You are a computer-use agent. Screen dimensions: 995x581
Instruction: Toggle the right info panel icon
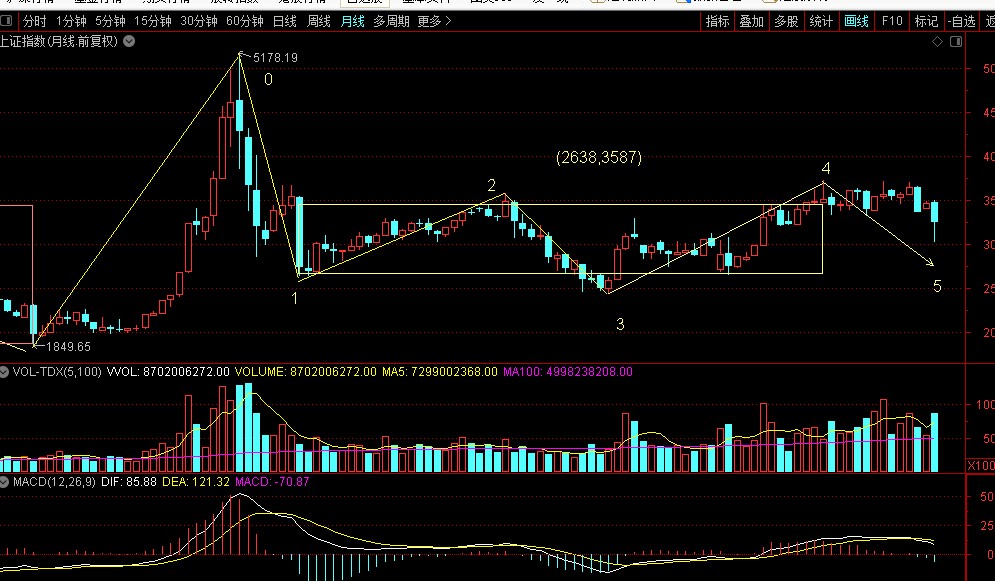[x=956, y=42]
